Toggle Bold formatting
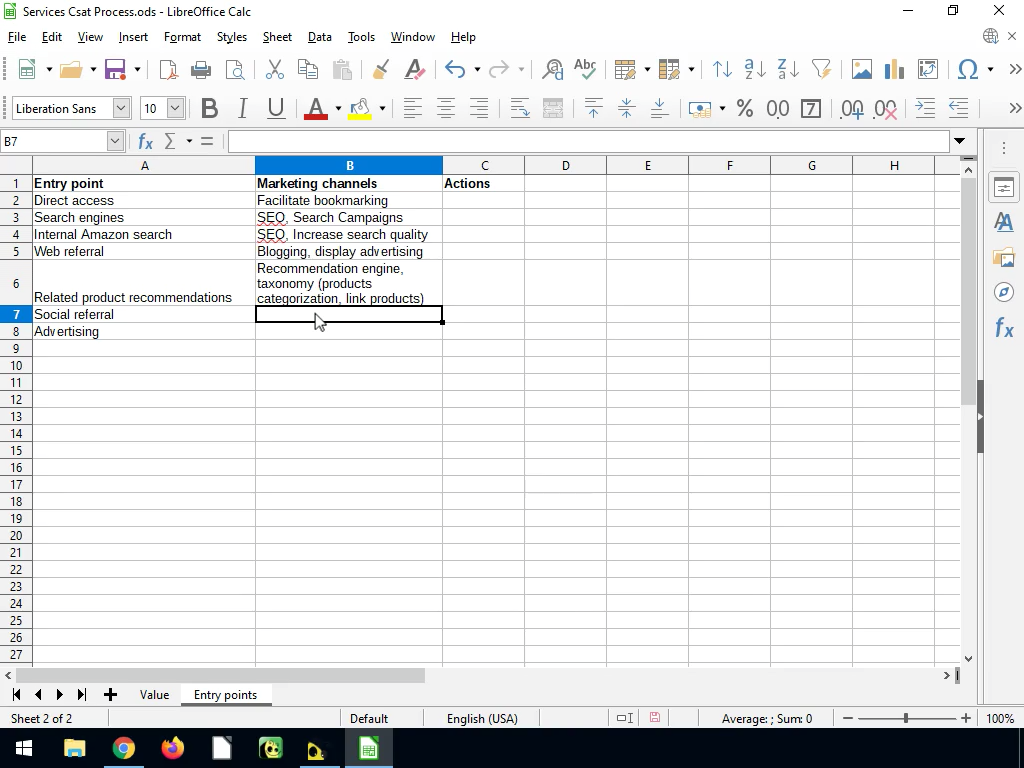Viewport: 1024px width, 768px height. (x=209, y=108)
